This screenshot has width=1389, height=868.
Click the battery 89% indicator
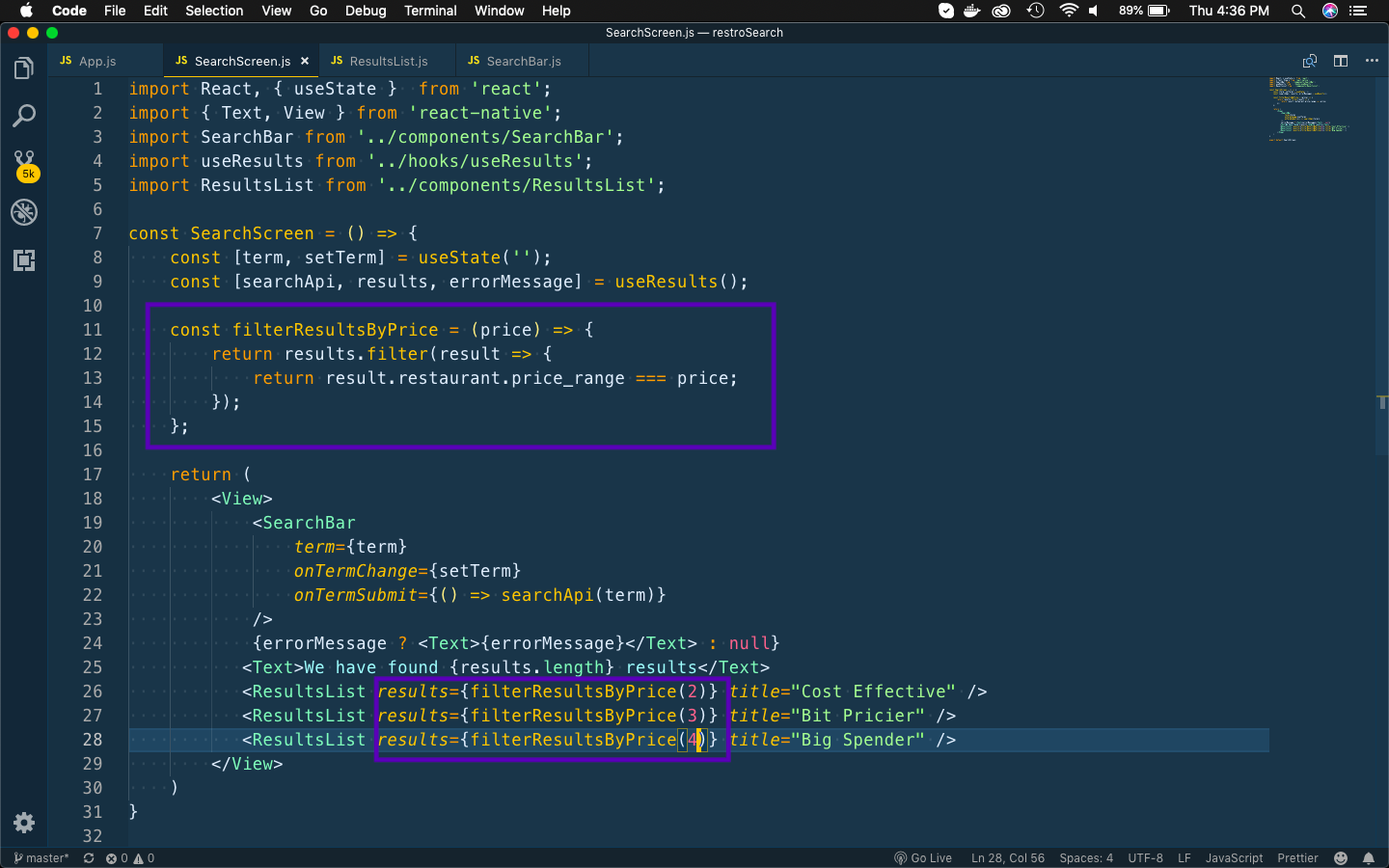[x=1144, y=11]
